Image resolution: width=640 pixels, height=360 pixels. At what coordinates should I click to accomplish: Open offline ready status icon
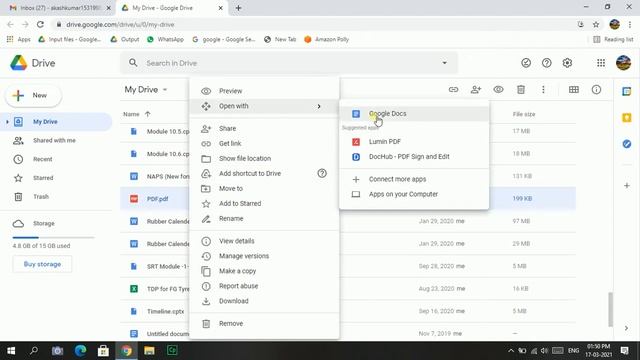pyautogui.click(x=526, y=63)
